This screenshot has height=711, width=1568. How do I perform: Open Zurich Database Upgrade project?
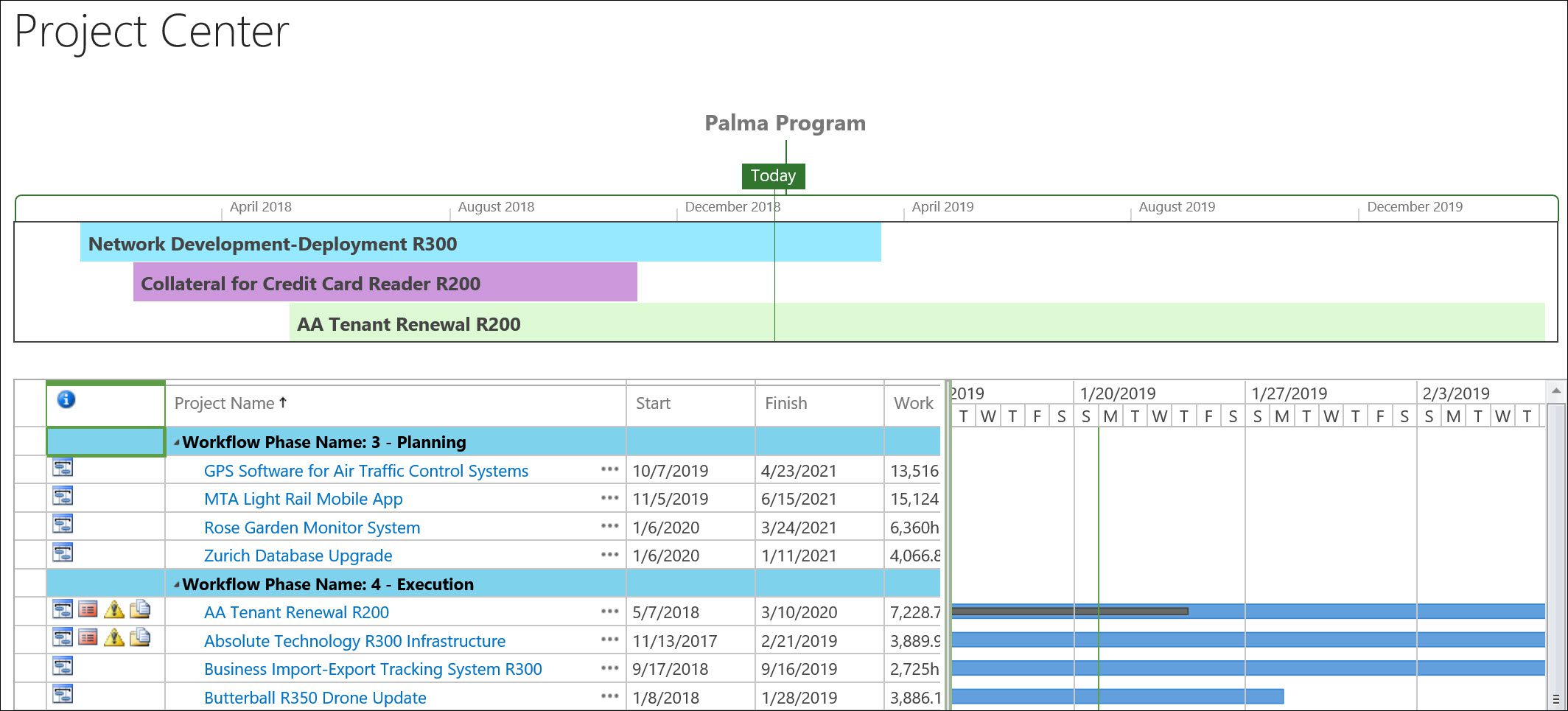point(298,556)
